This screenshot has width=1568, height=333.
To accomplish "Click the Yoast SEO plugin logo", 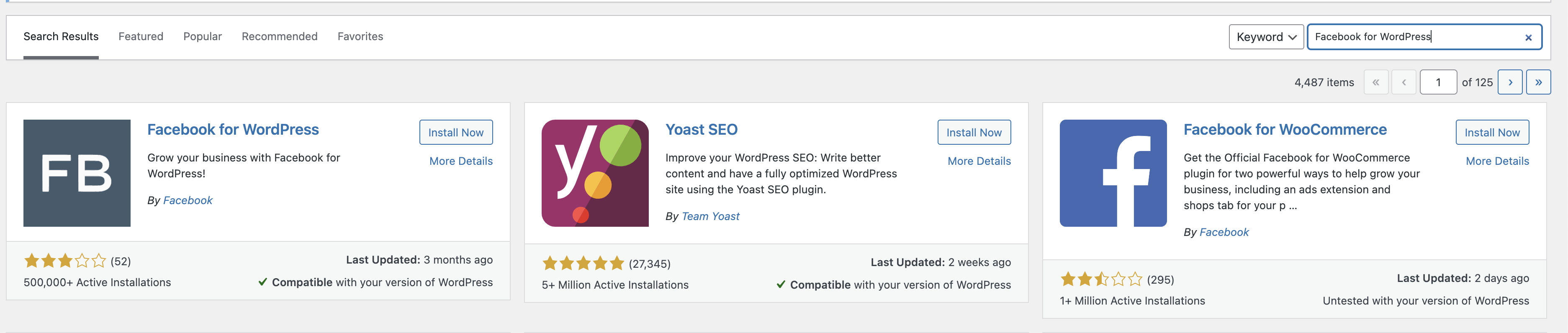I will (595, 173).
